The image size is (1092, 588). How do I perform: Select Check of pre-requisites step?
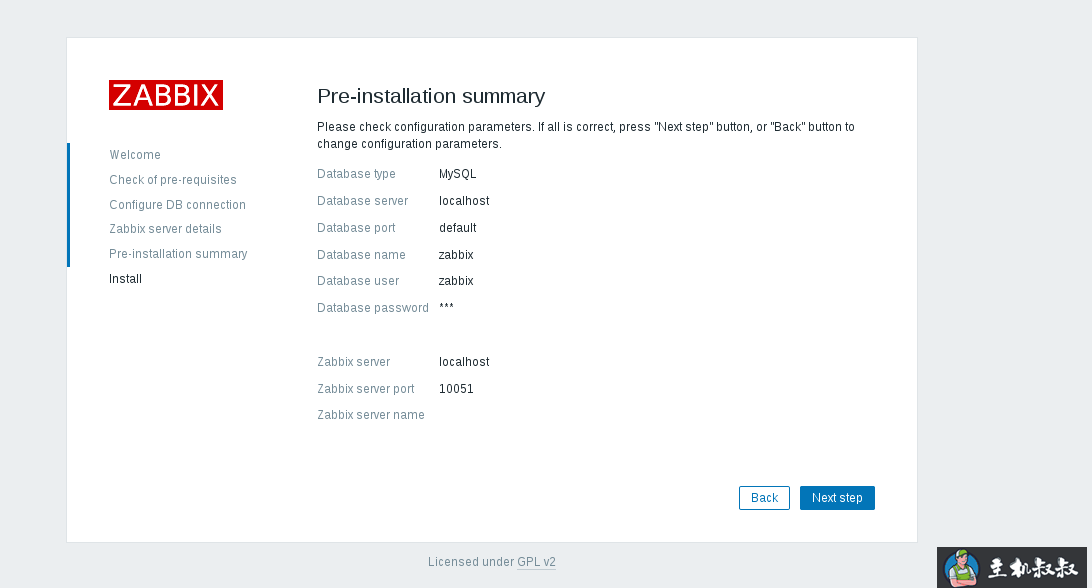[x=173, y=180]
